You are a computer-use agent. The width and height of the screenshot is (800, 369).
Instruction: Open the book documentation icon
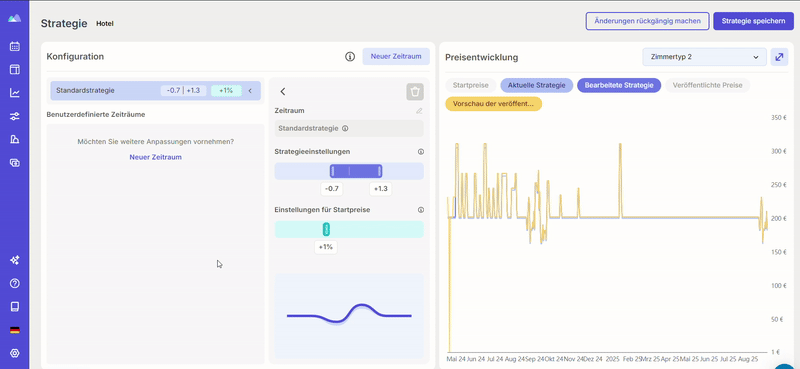point(15,307)
